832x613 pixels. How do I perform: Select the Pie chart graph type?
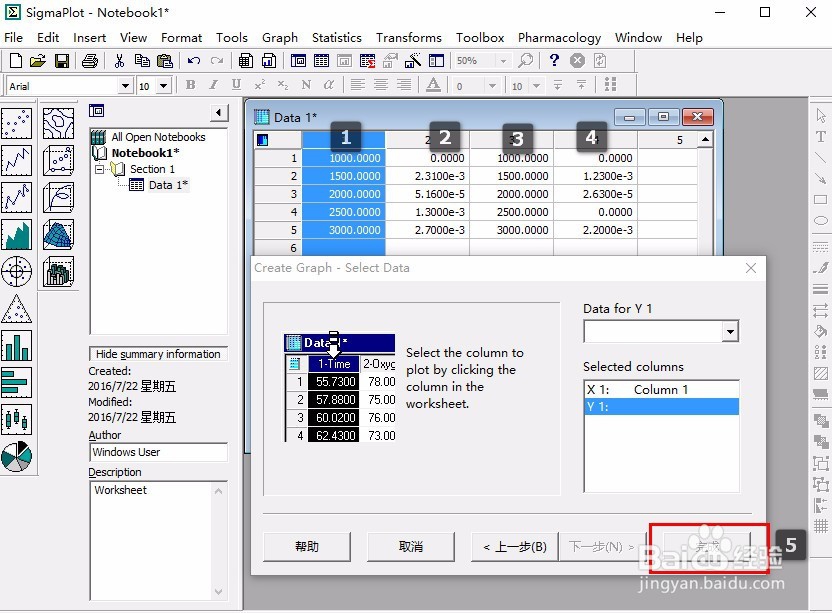point(16,457)
